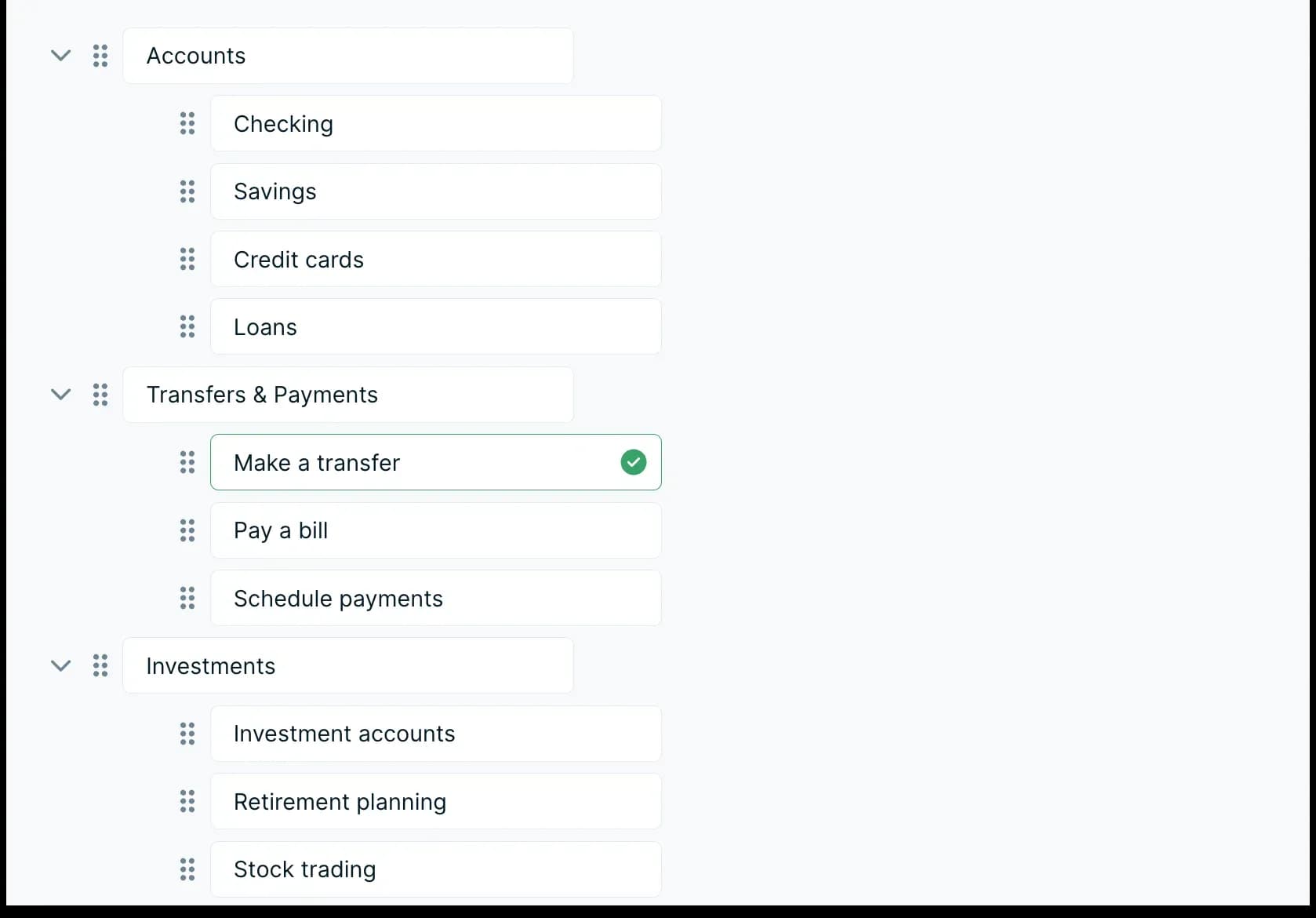Click the drag handle beside Pay a bill

pos(187,530)
